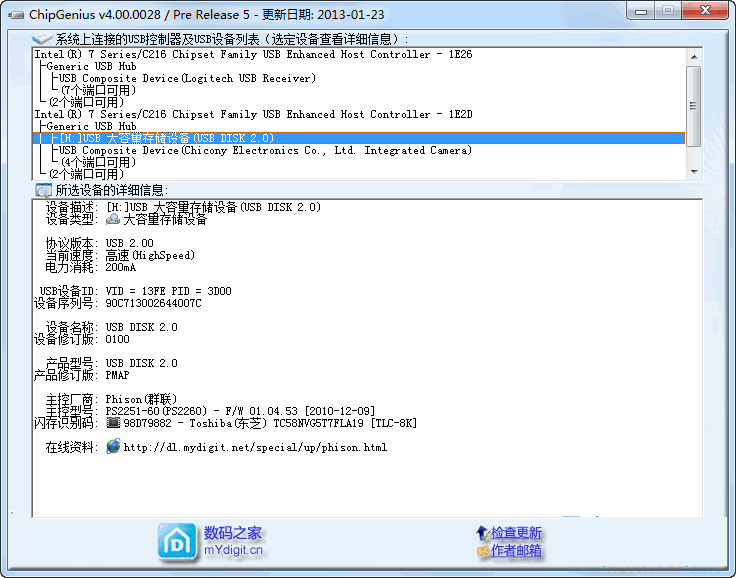Select the Logitech USB Receiver composite device
This screenshot has height=578, width=736.
click(187, 78)
